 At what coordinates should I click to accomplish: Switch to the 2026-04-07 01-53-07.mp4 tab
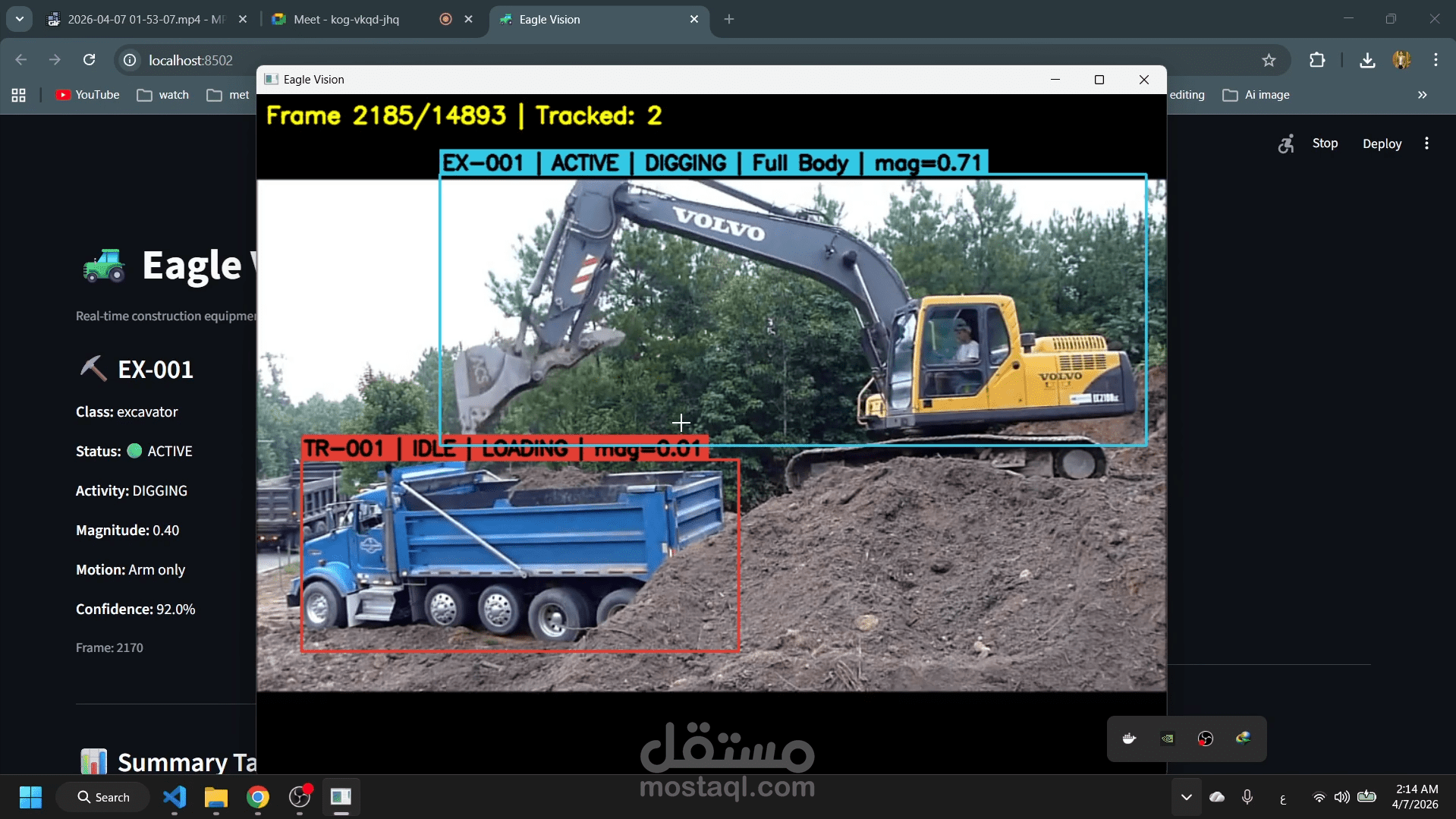tap(147, 19)
